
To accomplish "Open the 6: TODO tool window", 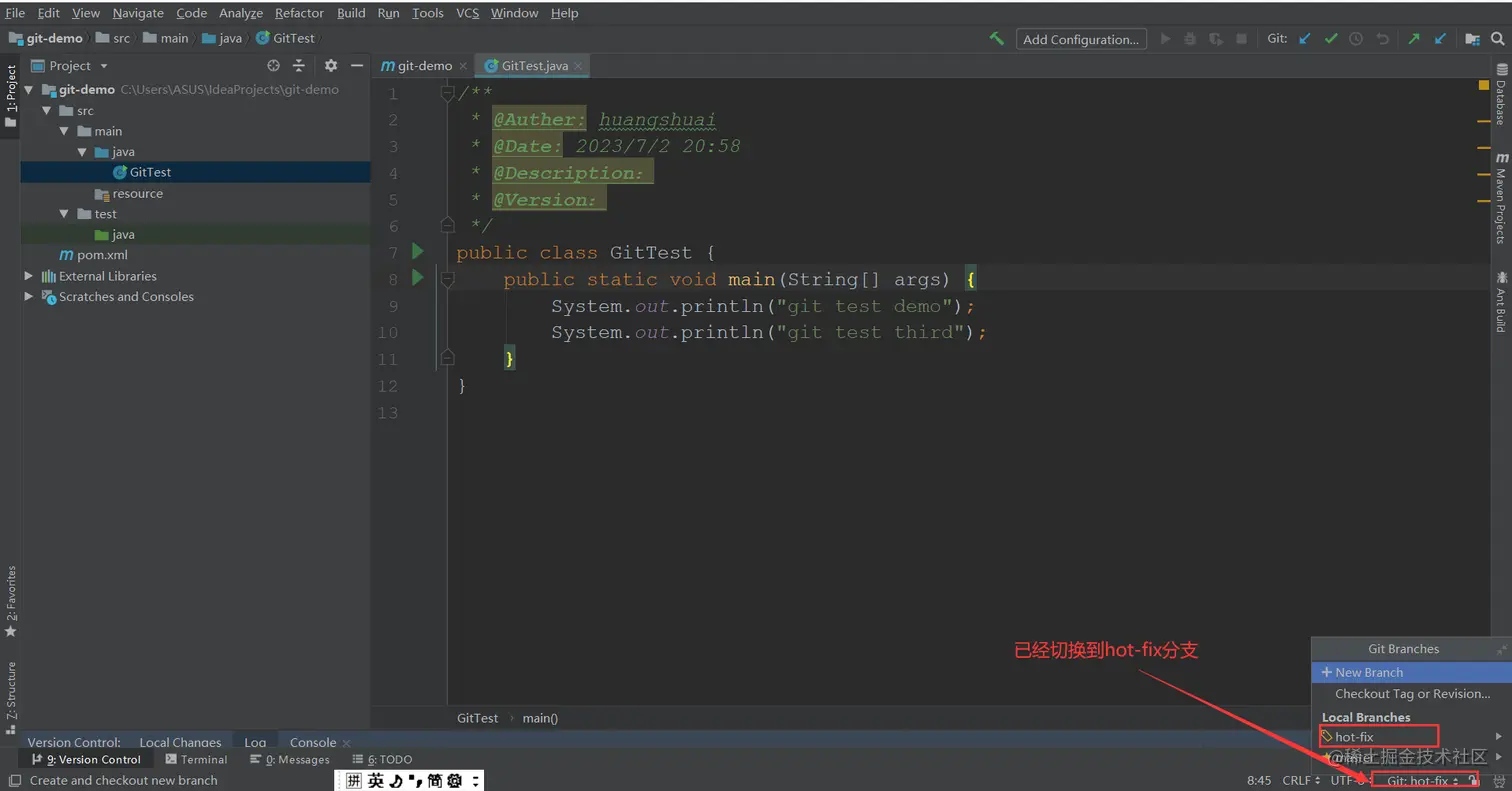I will point(383,760).
